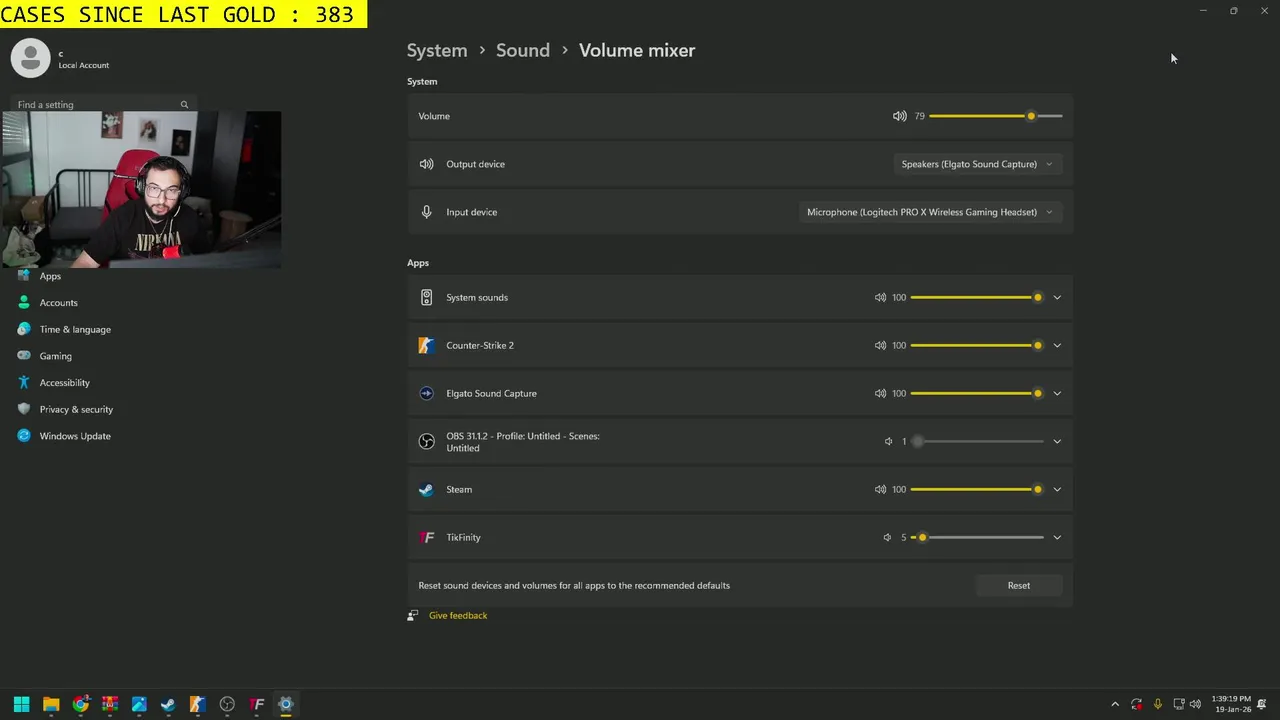Open the Input device microphone dropdown

929,212
